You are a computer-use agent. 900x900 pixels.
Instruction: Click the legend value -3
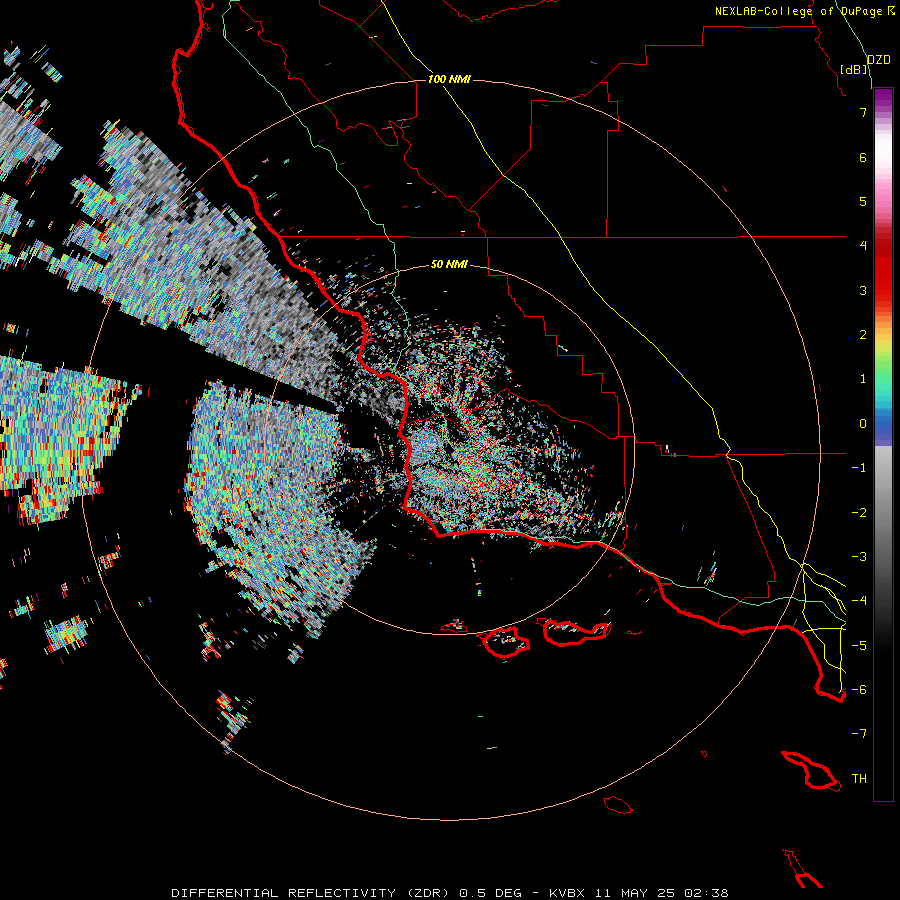tap(859, 556)
